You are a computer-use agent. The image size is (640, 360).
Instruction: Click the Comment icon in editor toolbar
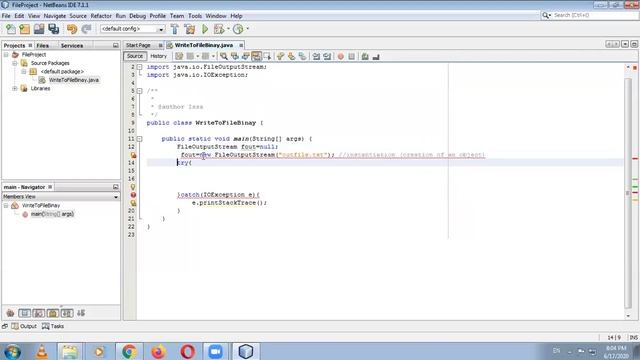click(365, 56)
